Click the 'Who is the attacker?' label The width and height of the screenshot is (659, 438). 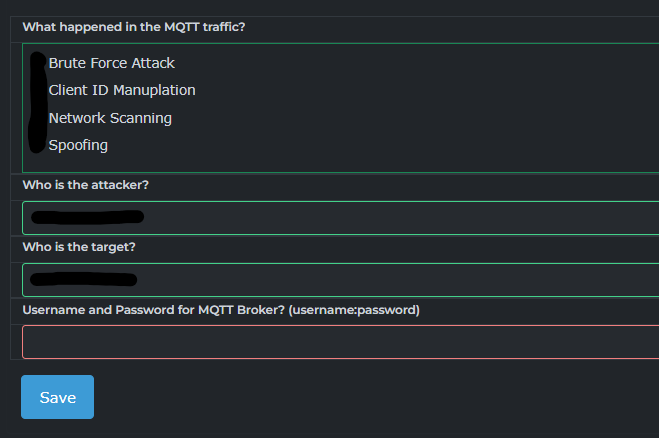[85, 185]
